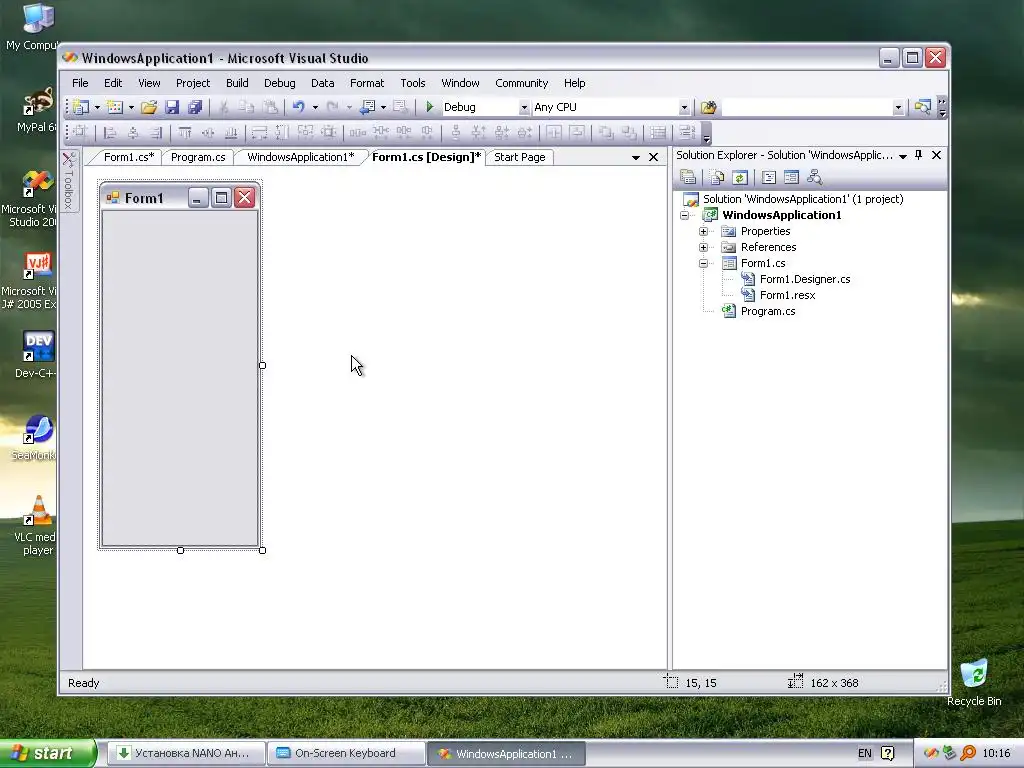Switch to On-Screen Keyboard taskbar button

coord(346,753)
